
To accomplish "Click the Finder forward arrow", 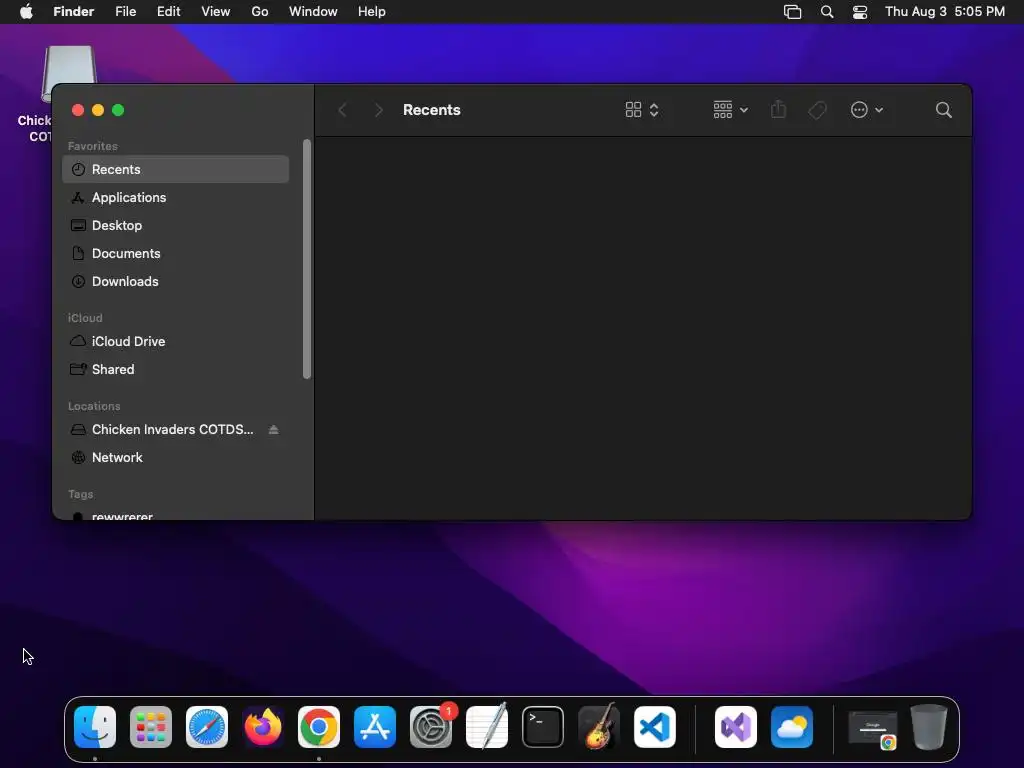I will tap(378, 110).
